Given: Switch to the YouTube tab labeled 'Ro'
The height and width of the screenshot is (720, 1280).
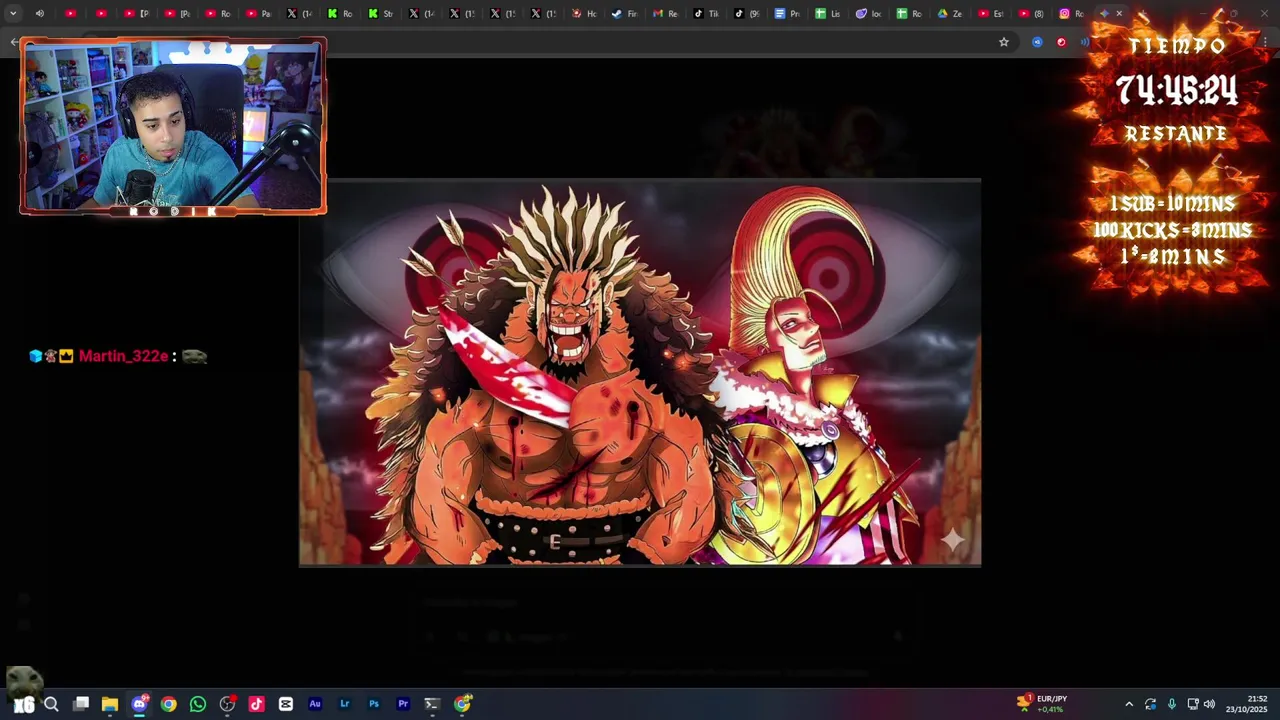Looking at the screenshot, I should (x=218, y=14).
